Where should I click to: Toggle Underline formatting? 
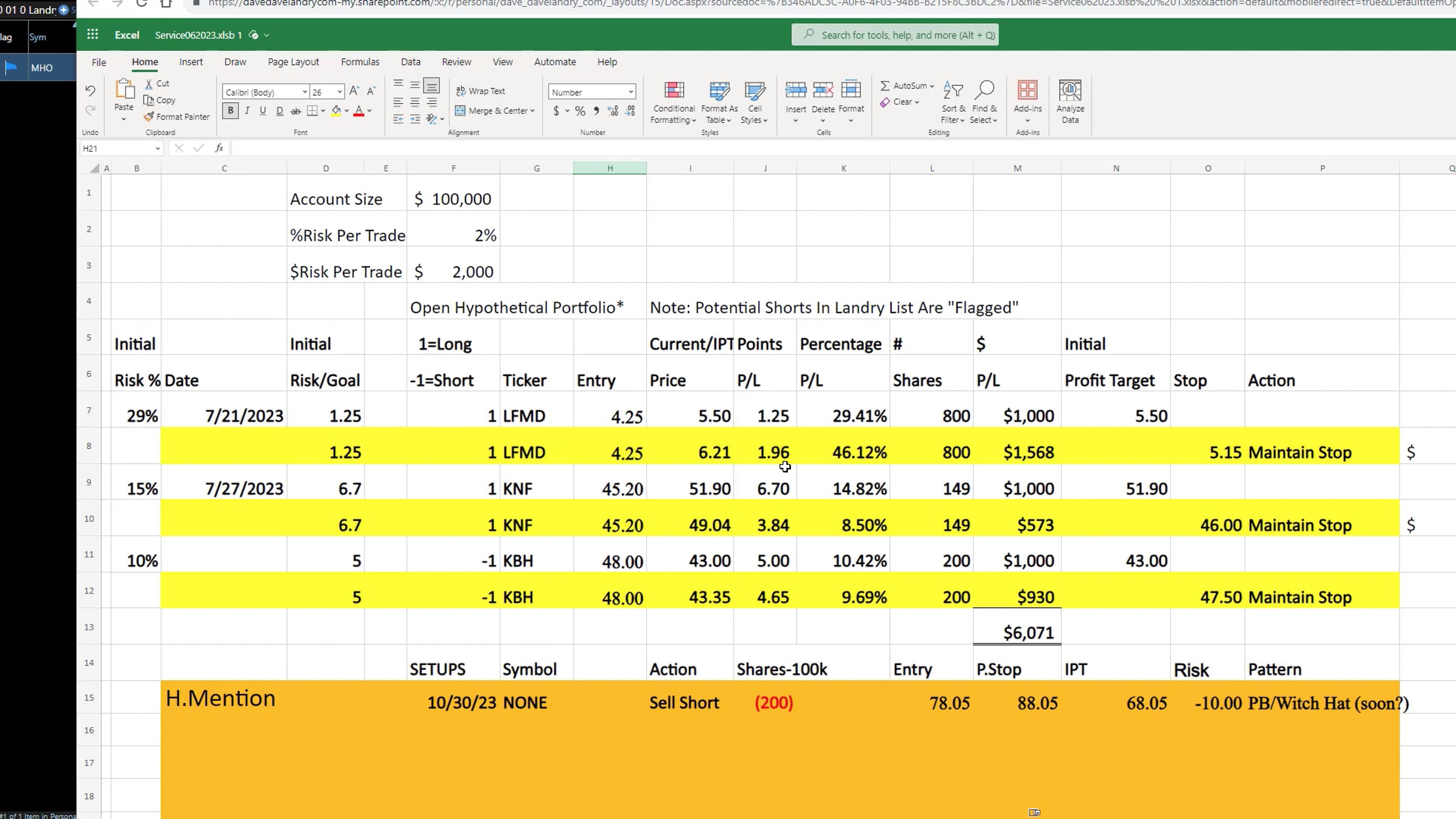pos(263,111)
